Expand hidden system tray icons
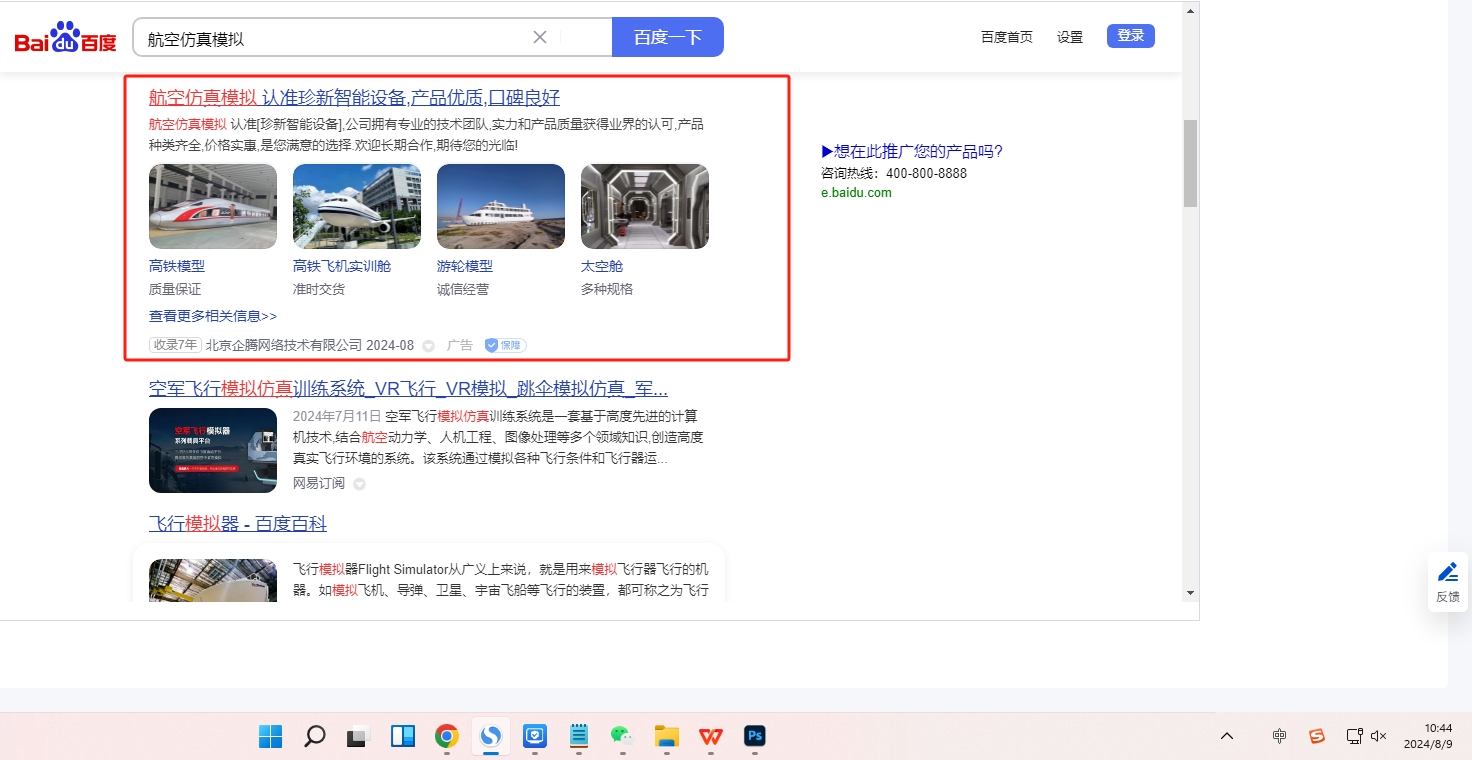This screenshot has height=760, width=1472. click(1227, 736)
